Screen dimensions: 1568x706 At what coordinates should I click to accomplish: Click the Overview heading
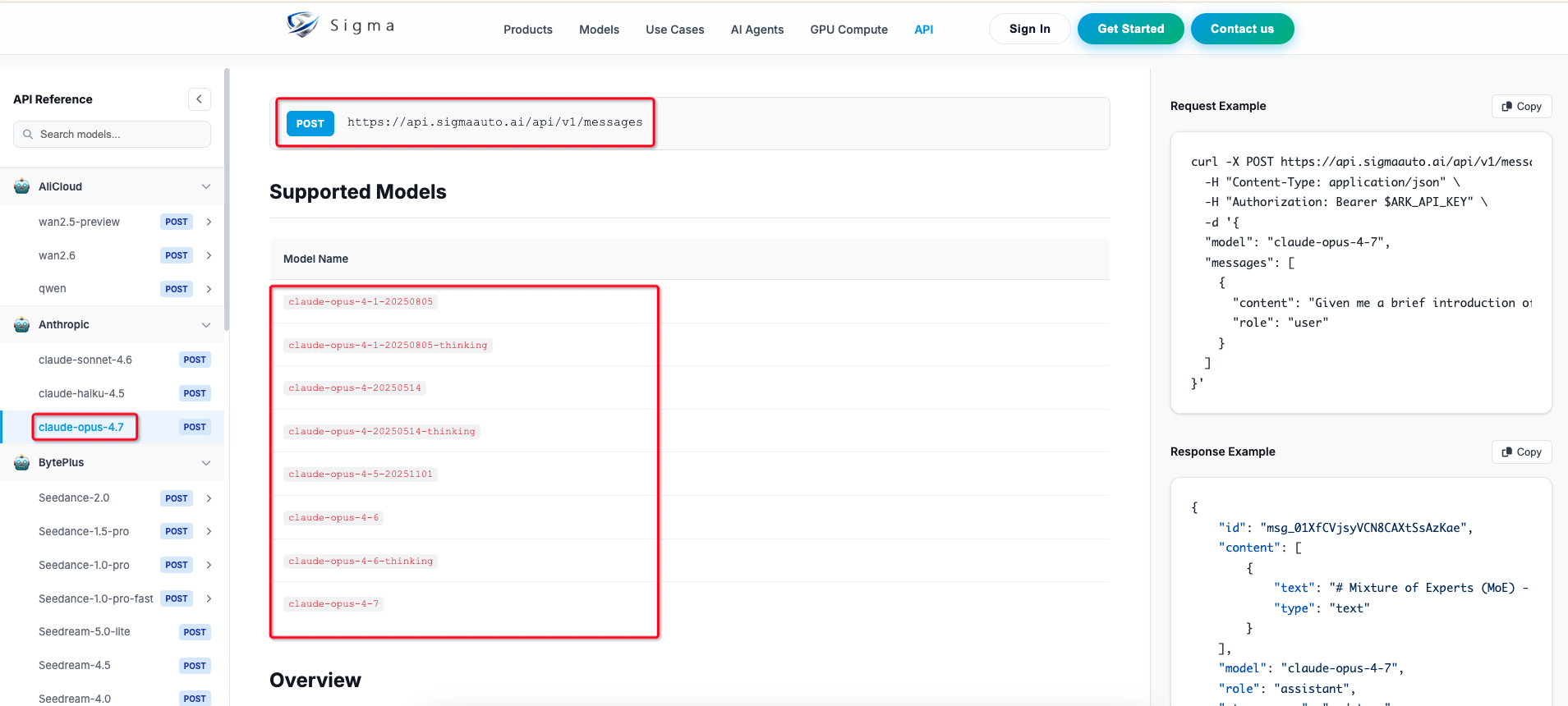(315, 681)
